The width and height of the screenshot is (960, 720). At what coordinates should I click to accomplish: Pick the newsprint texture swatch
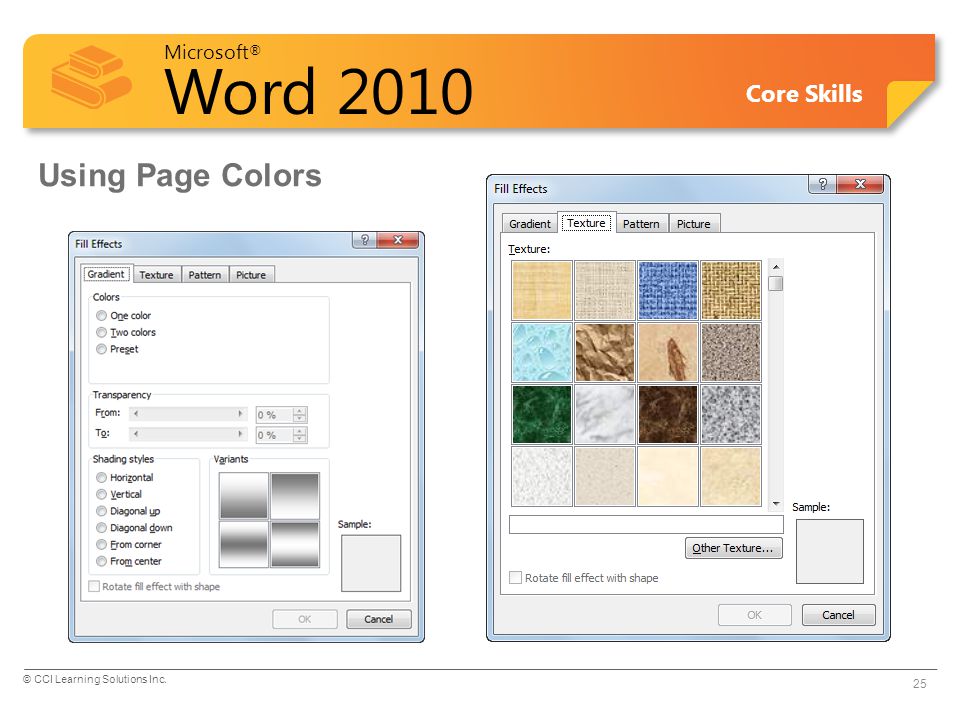(x=542, y=476)
